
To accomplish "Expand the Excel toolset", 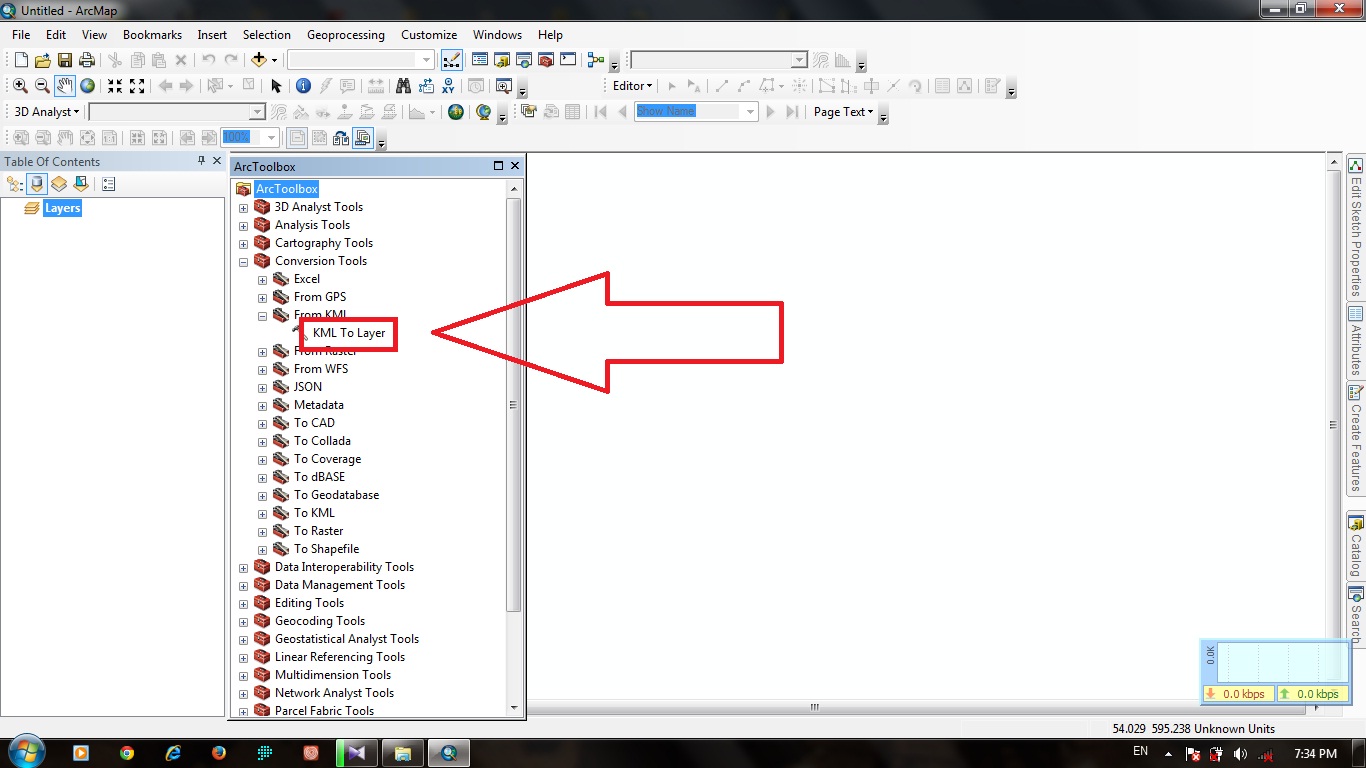I will (262, 280).
